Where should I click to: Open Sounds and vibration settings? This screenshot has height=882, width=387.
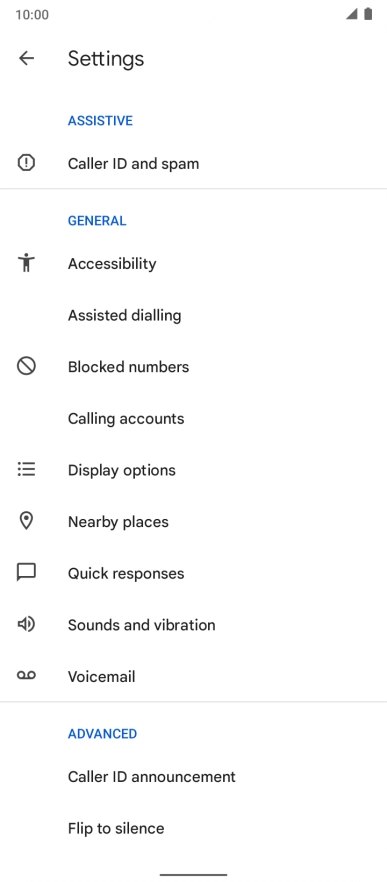(x=194, y=625)
